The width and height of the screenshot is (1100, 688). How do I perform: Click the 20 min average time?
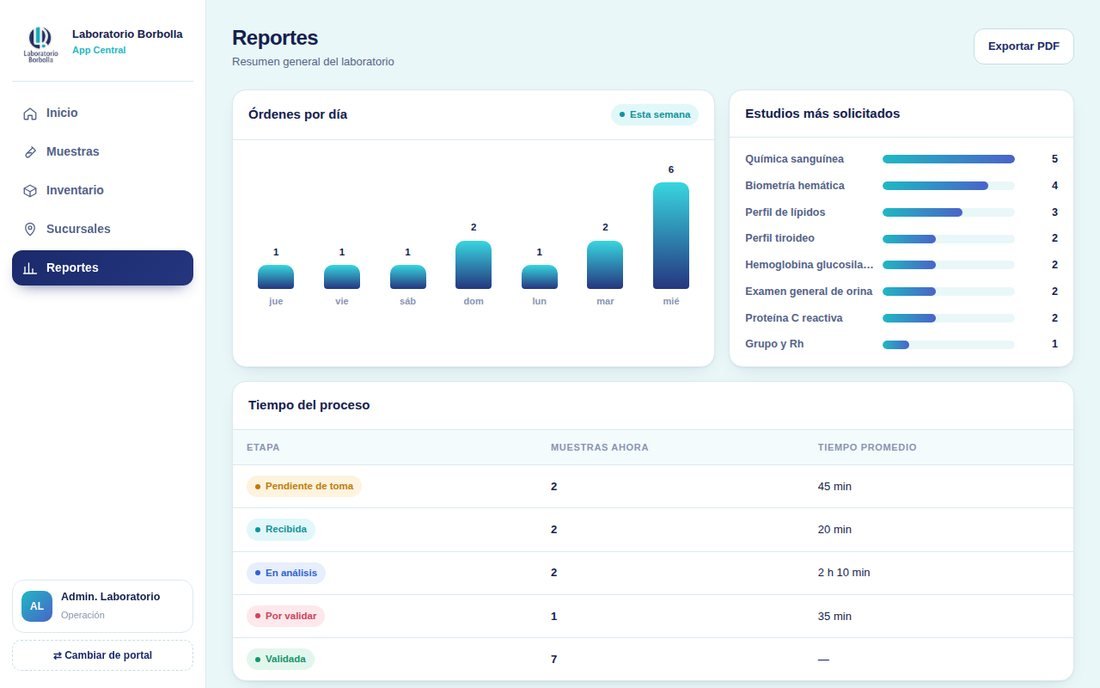(835, 530)
